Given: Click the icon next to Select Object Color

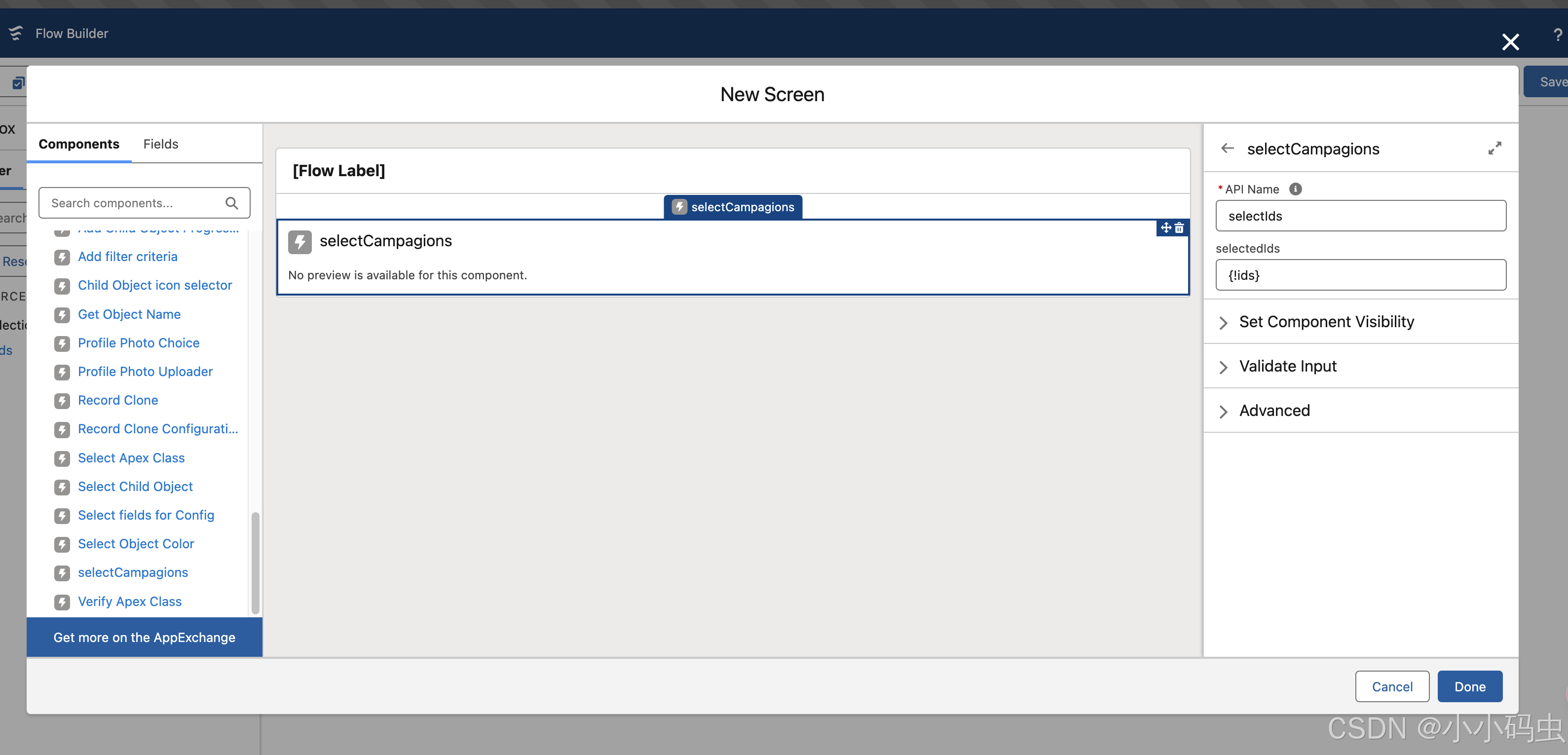Looking at the screenshot, I should [62, 544].
